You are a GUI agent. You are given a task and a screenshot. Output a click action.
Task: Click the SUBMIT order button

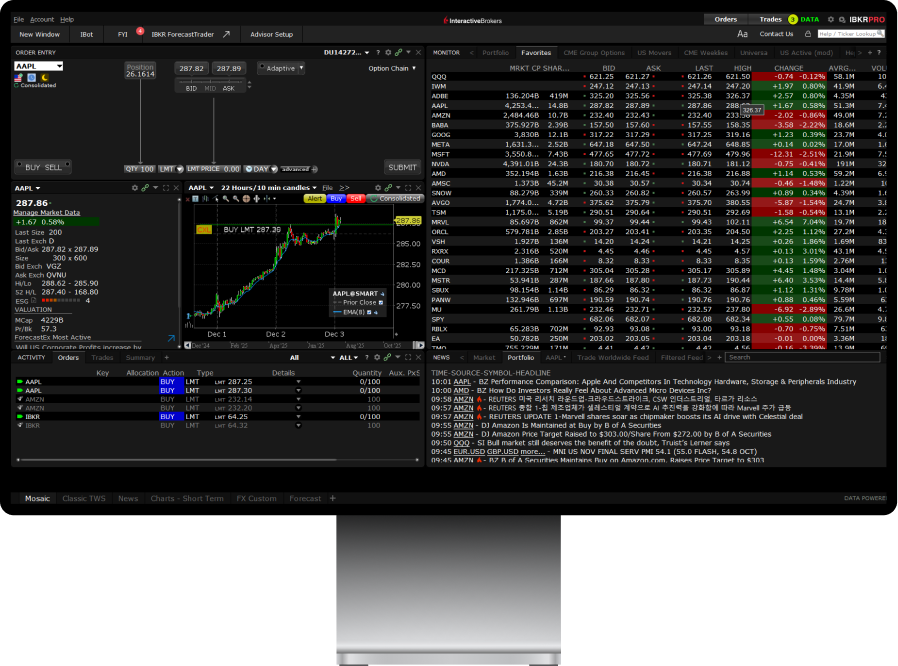point(402,167)
